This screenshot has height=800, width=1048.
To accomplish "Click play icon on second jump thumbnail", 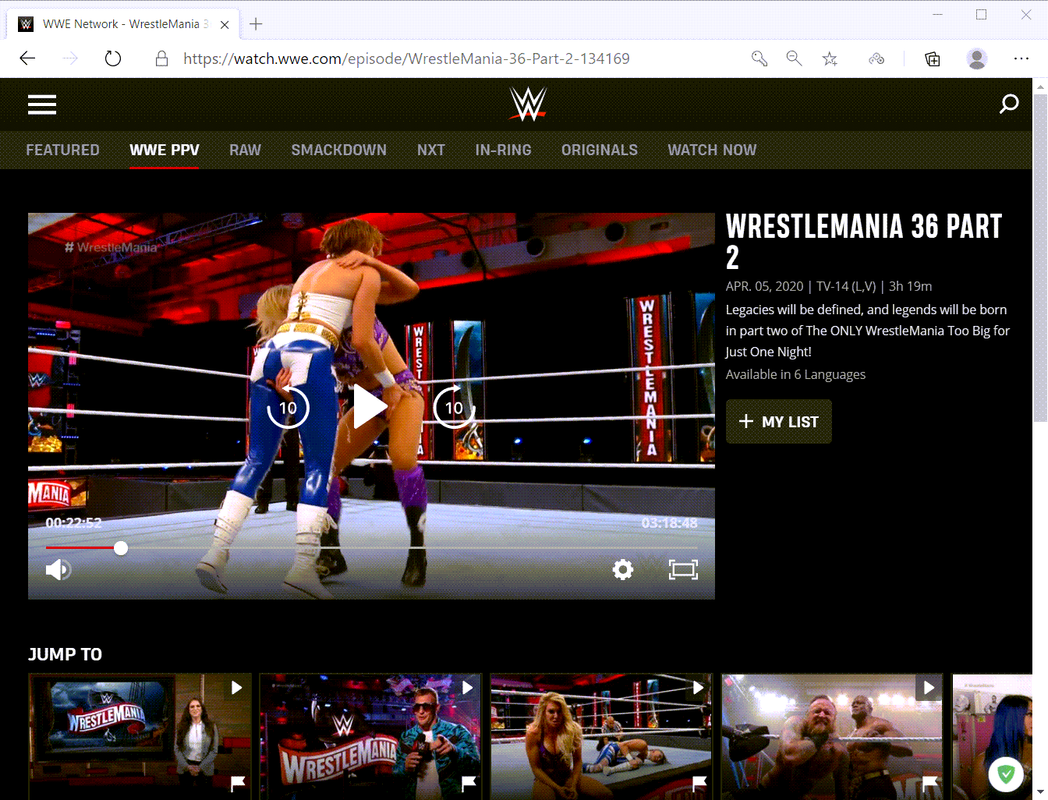I will (468, 688).
